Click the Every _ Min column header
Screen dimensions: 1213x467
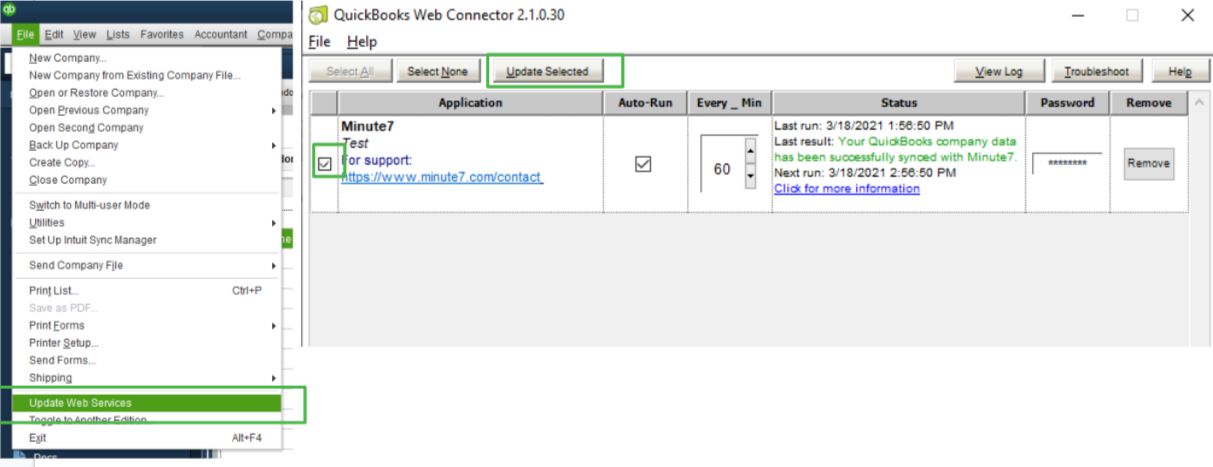pyautogui.click(x=729, y=102)
